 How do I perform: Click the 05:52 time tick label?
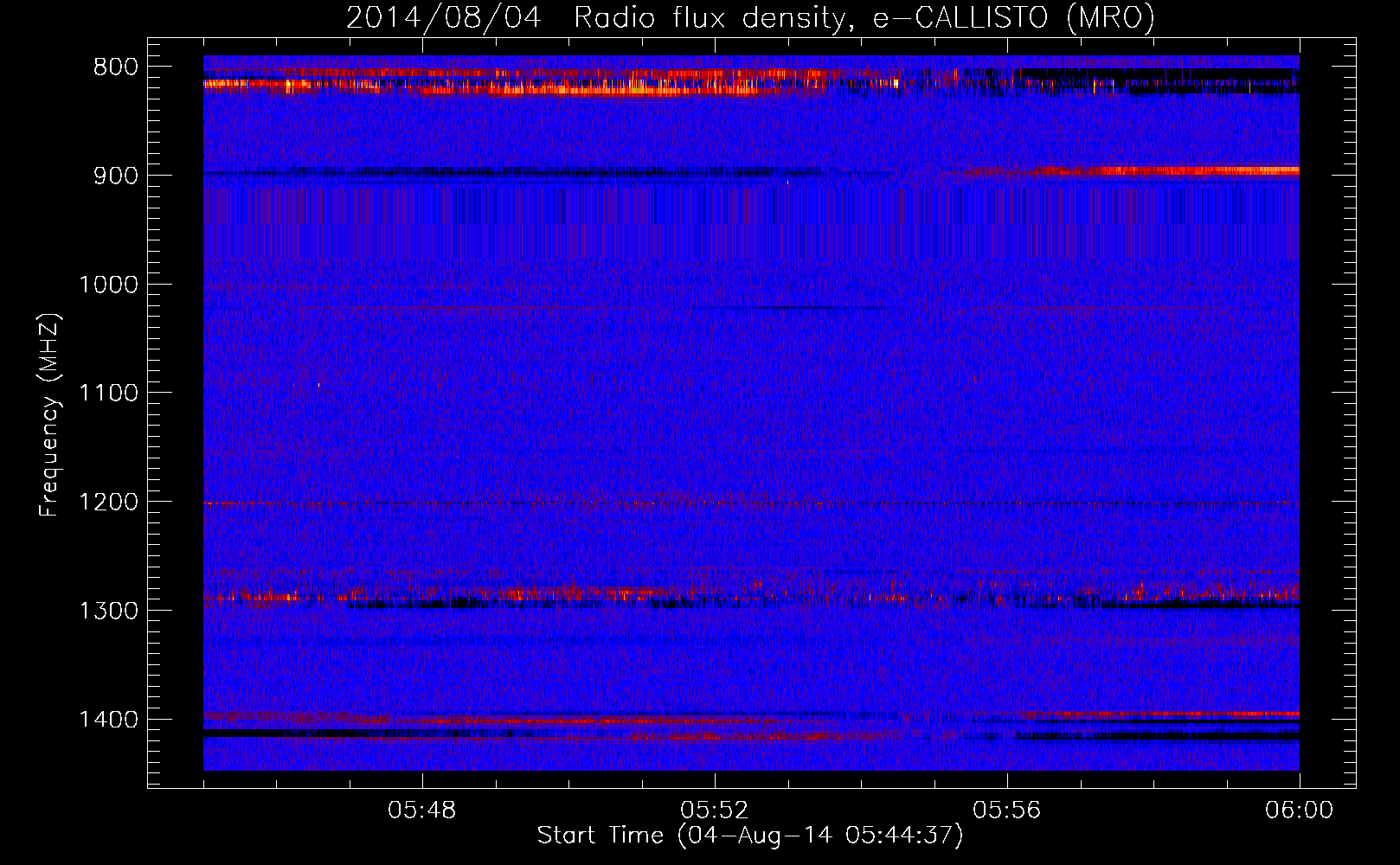point(714,811)
